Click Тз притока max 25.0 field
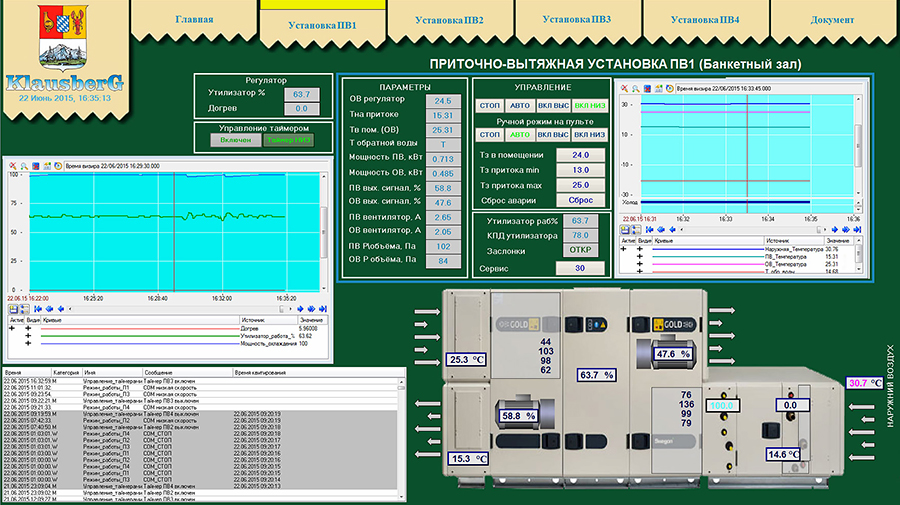900x505 pixels. click(x=580, y=185)
